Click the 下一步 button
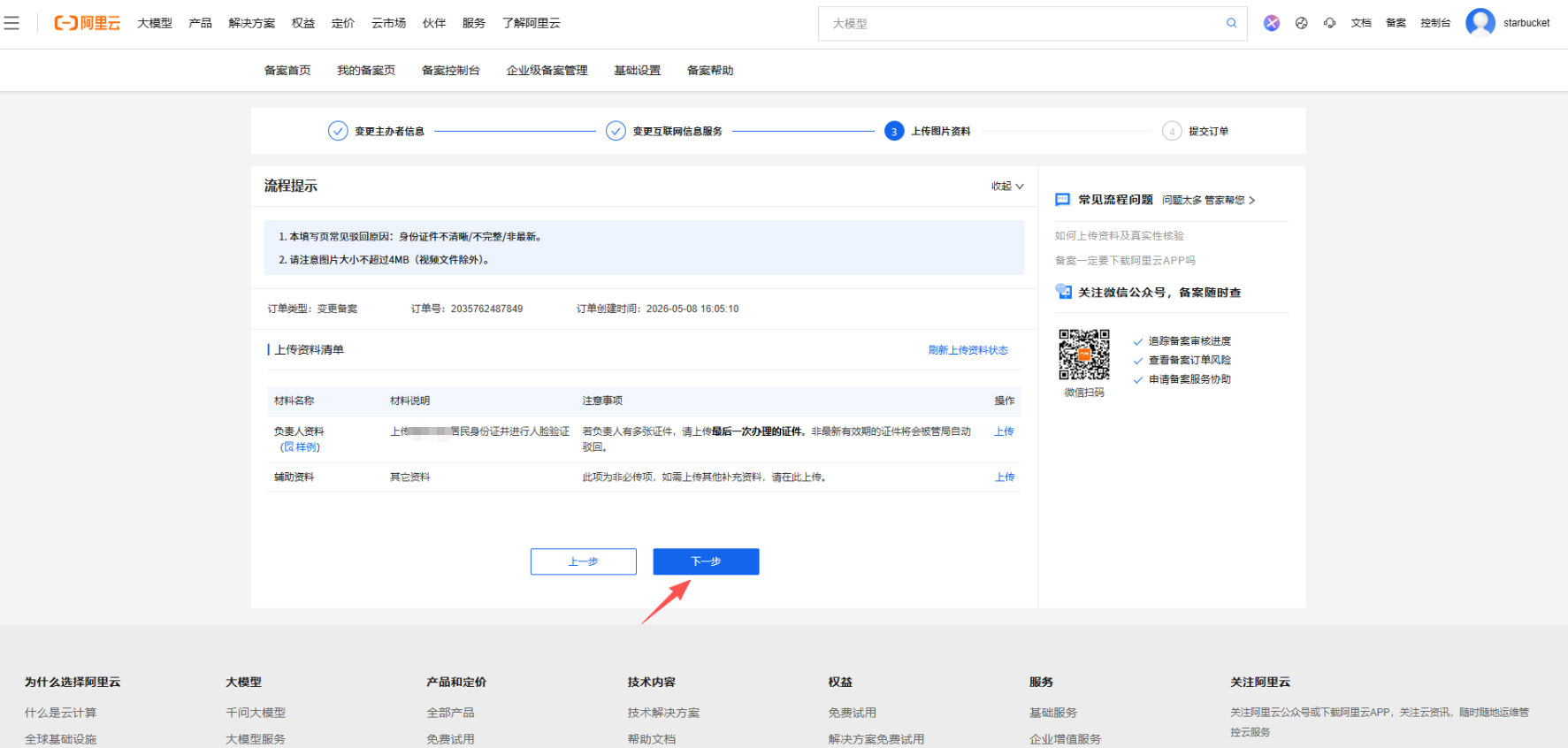This screenshot has width=1568, height=748. click(706, 561)
